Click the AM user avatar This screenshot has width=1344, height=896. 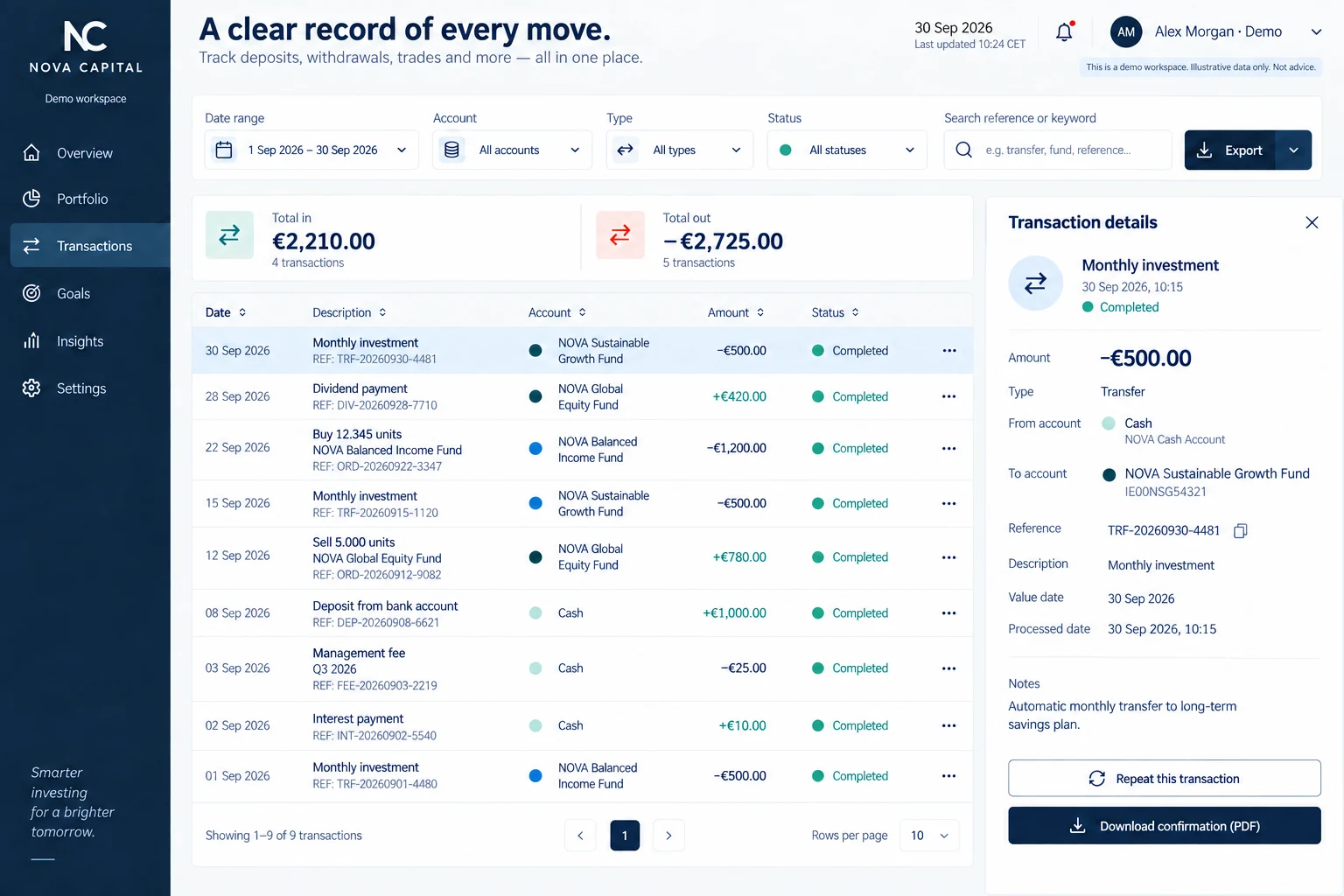tap(1126, 32)
